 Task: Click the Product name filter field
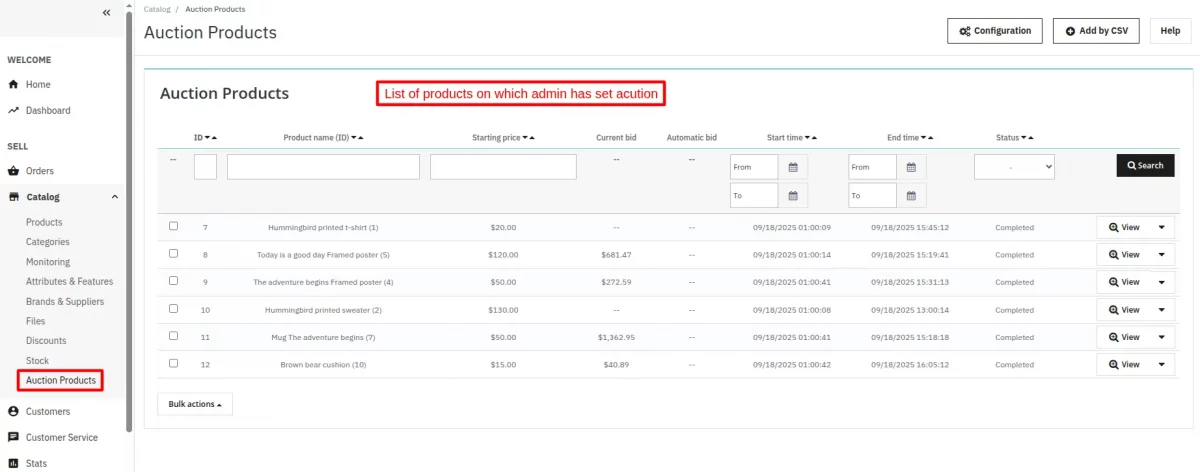point(323,167)
